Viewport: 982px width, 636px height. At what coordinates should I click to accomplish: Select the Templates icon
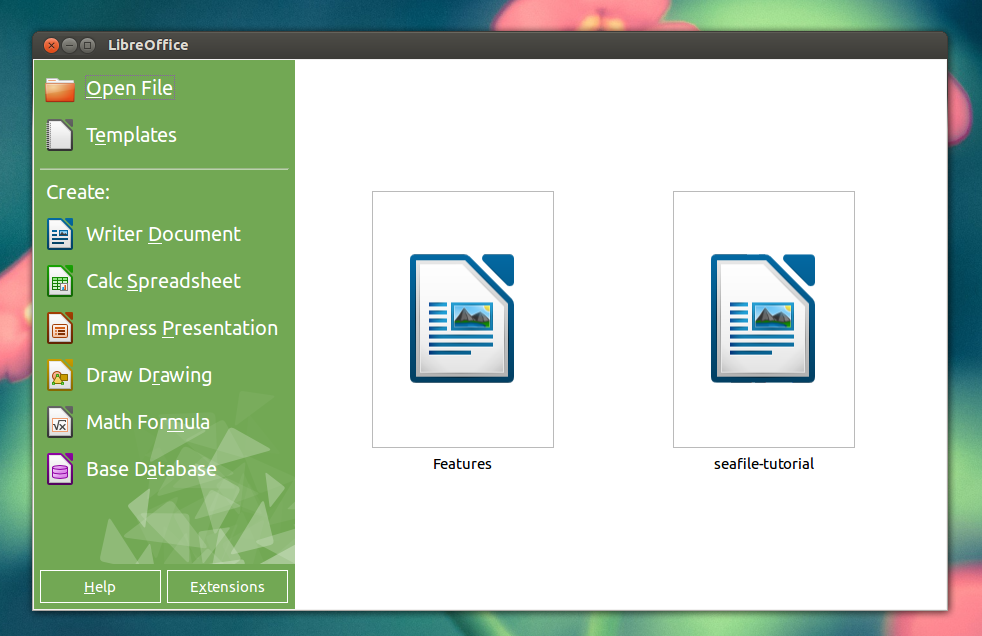[59, 135]
